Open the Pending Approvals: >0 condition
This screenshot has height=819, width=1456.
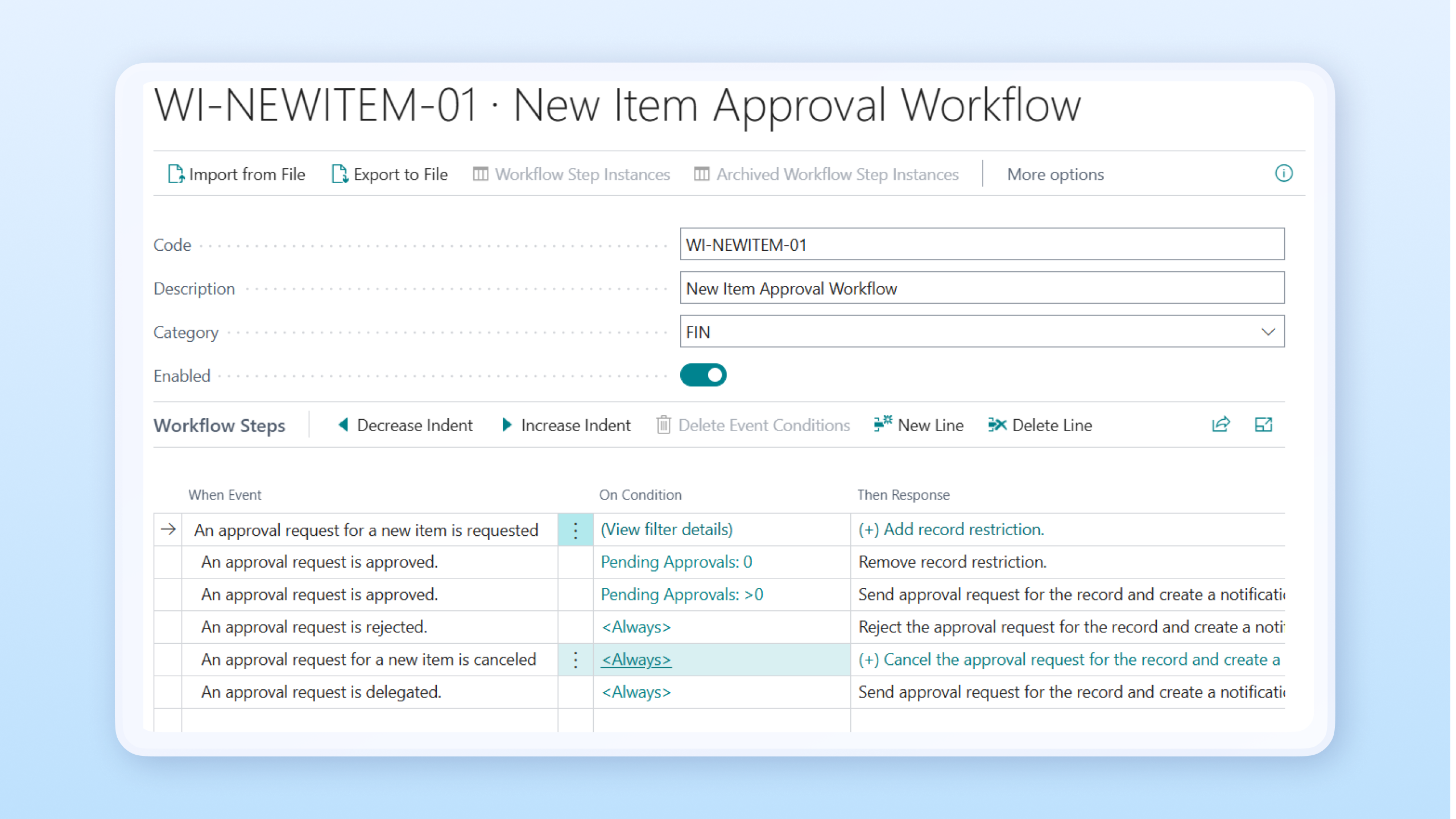pyautogui.click(x=682, y=594)
